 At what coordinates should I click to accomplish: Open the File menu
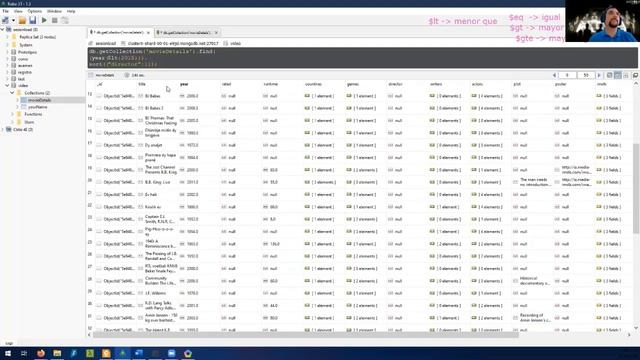(x=5, y=11)
